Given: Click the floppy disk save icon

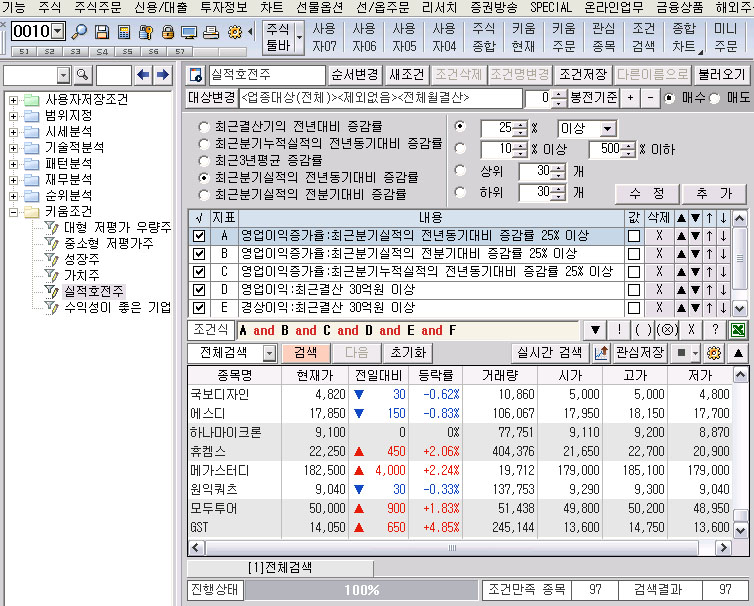Looking at the screenshot, I should click(101, 32).
